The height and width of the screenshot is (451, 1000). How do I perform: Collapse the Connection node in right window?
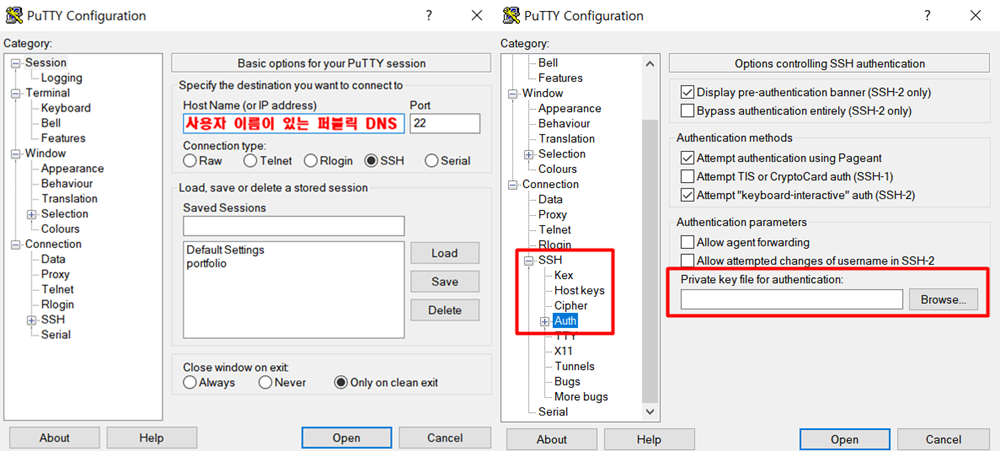513,184
